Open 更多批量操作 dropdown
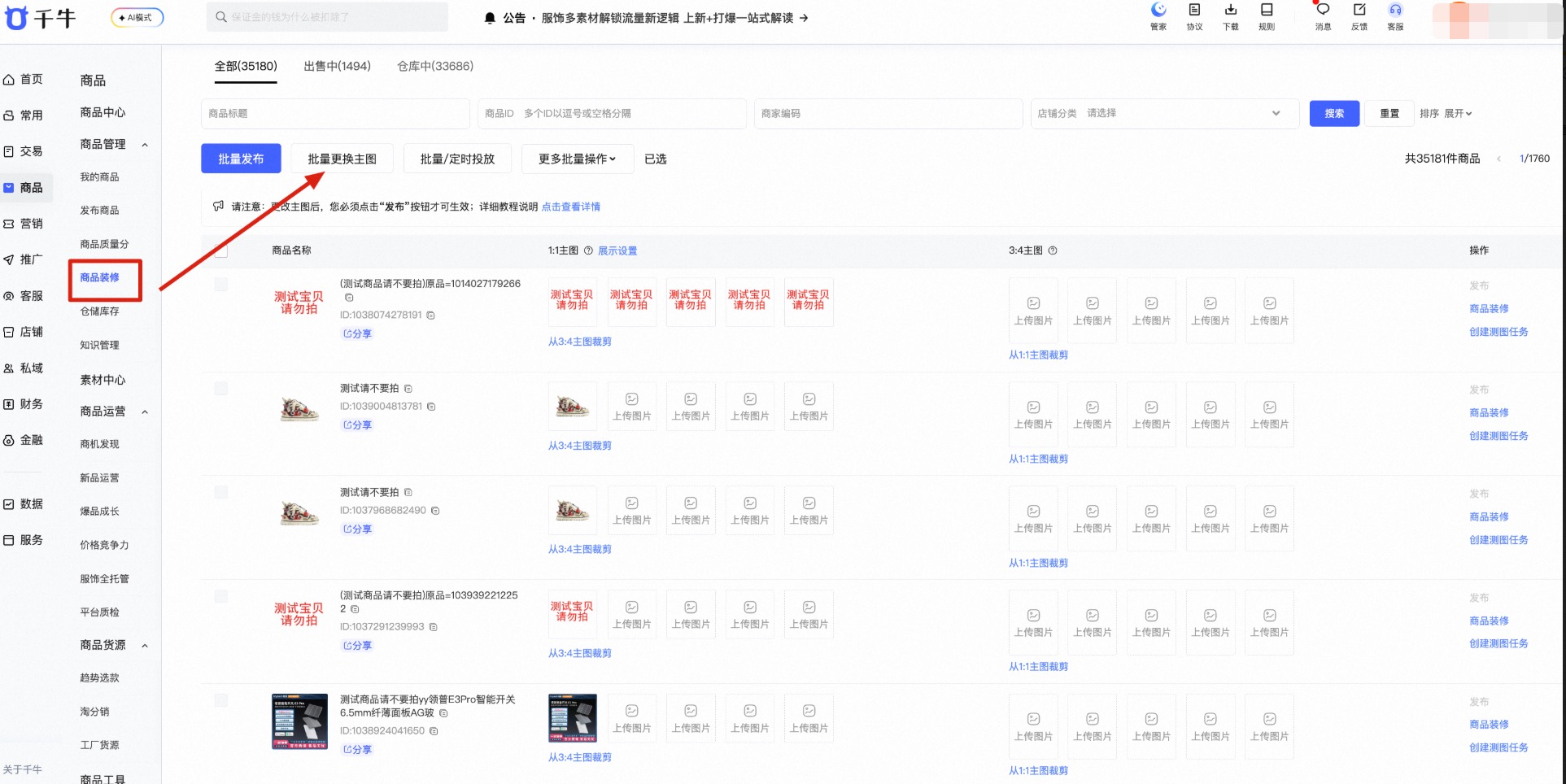1566x784 pixels. [x=578, y=159]
